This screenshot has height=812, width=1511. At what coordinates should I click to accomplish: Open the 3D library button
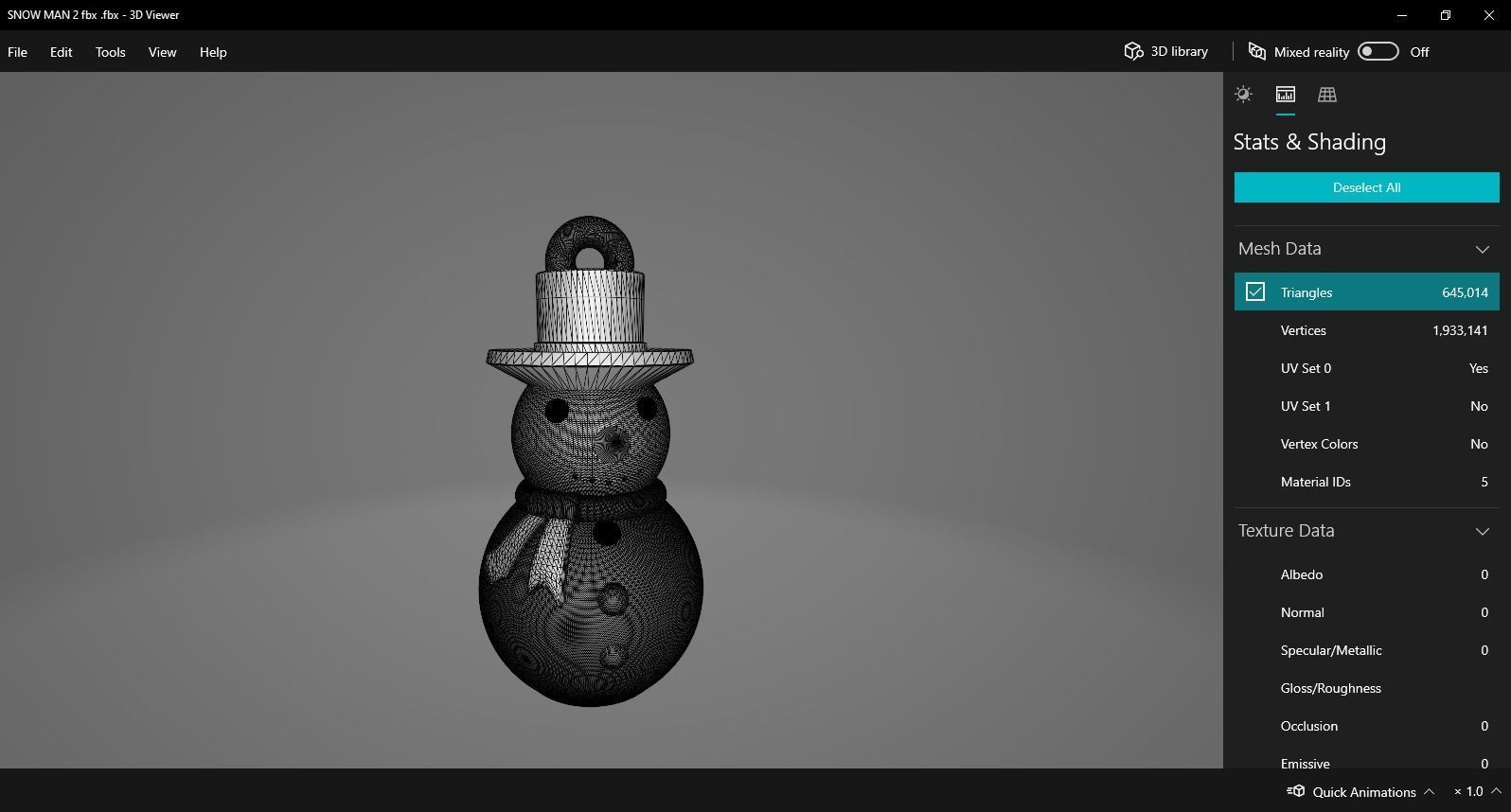click(x=1166, y=51)
